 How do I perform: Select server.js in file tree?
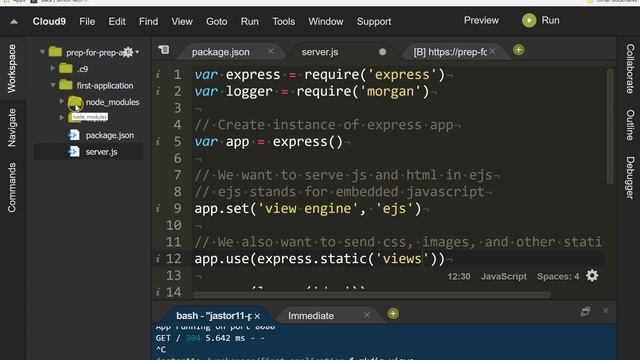coord(101,152)
